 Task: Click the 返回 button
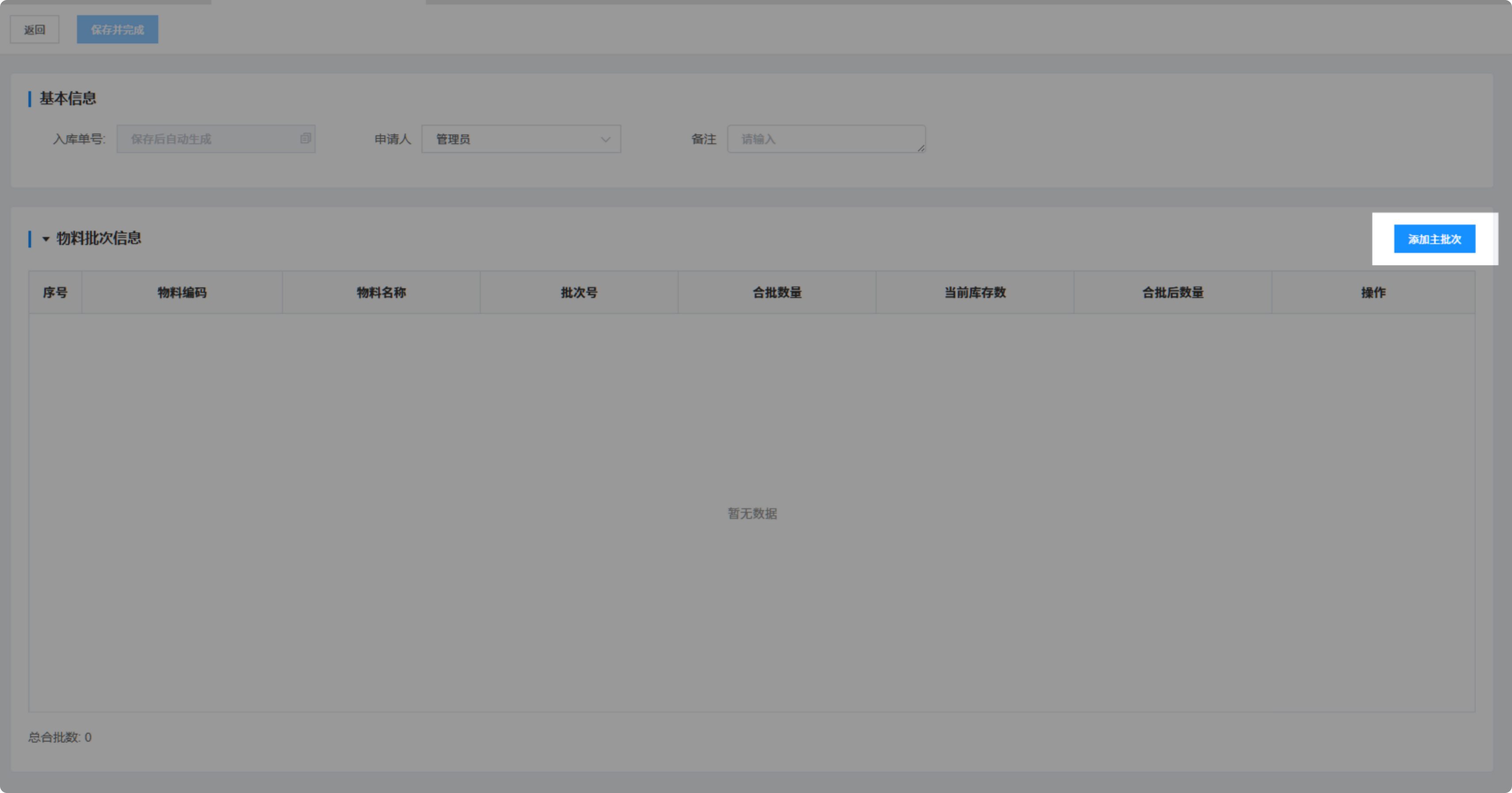(34, 29)
